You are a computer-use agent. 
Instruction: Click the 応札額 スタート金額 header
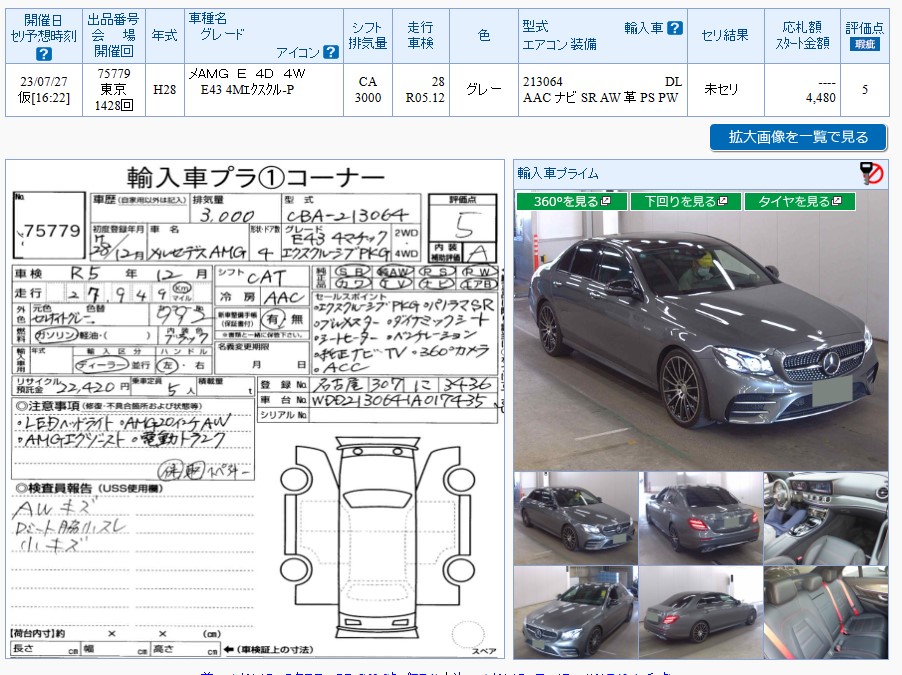tap(802, 35)
